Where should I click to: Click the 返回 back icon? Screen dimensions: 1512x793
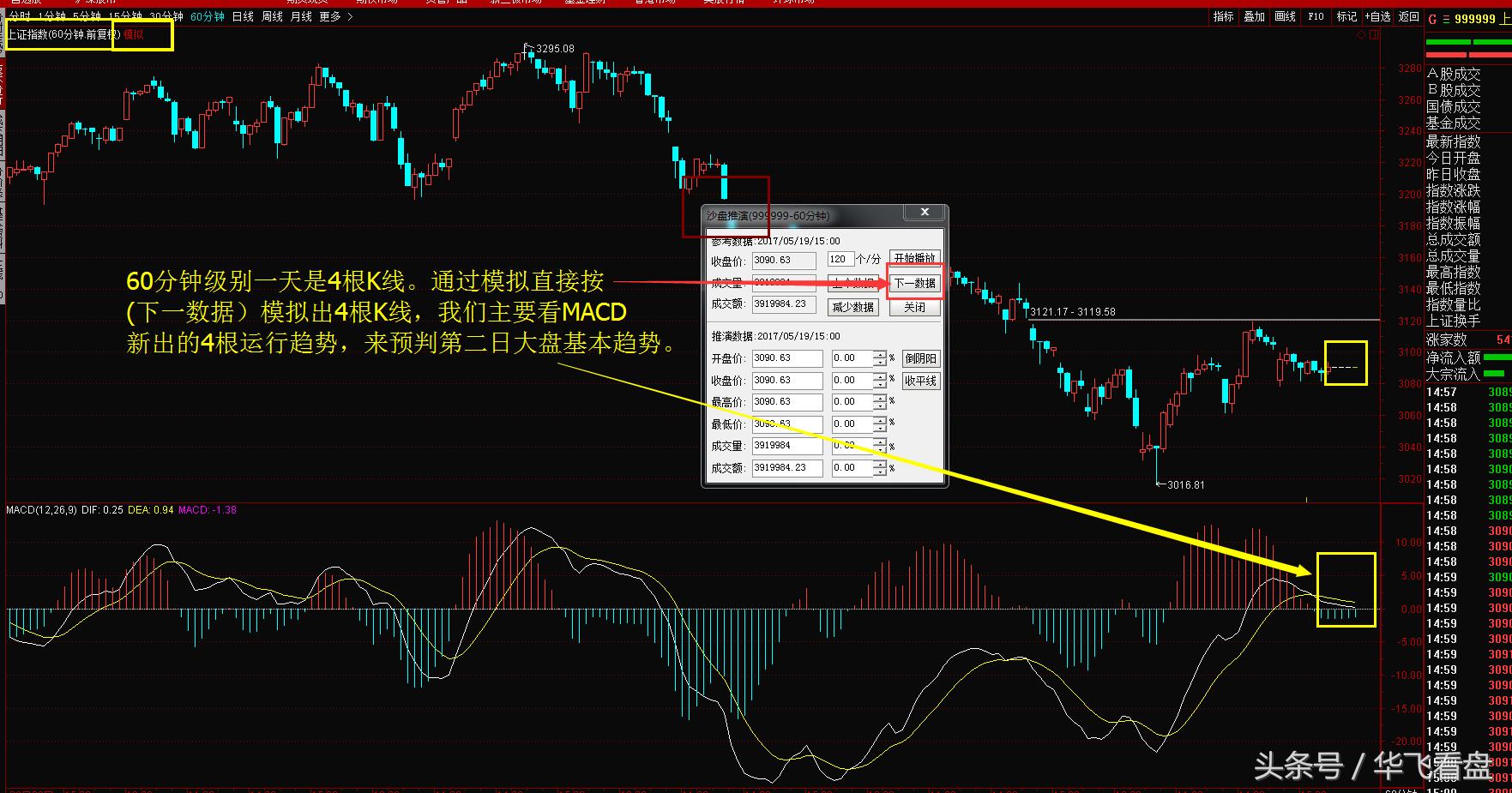click(1409, 17)
